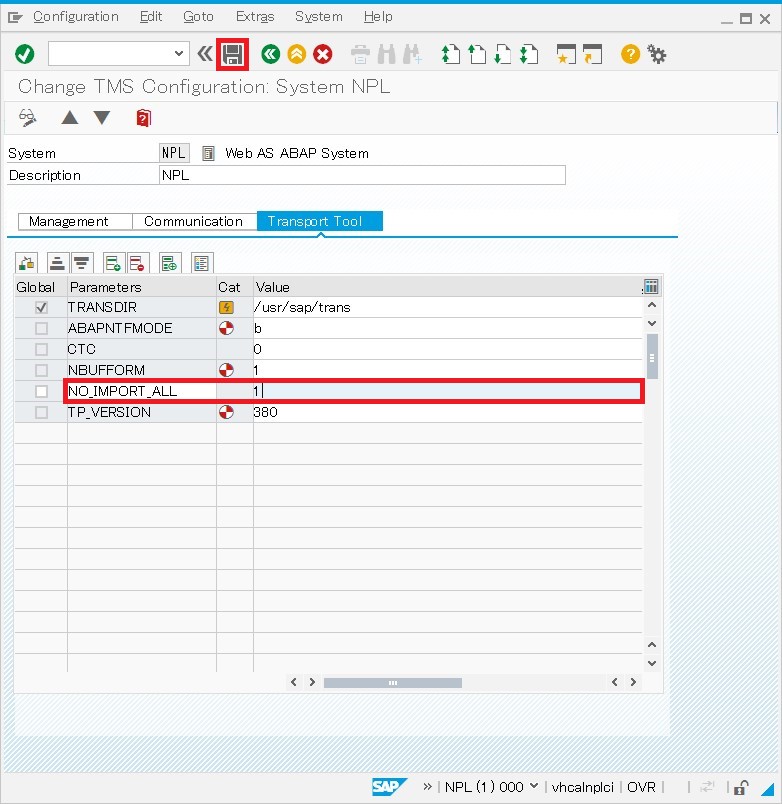Click the Duplicate Row icon

coord(169,264)
